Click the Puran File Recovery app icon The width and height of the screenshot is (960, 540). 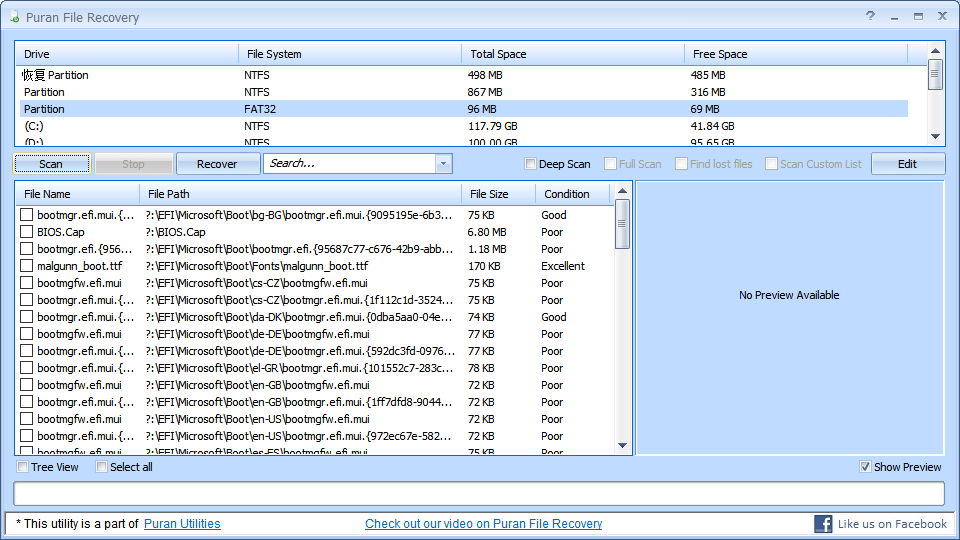pyautogui.click(x=15, y=17)
